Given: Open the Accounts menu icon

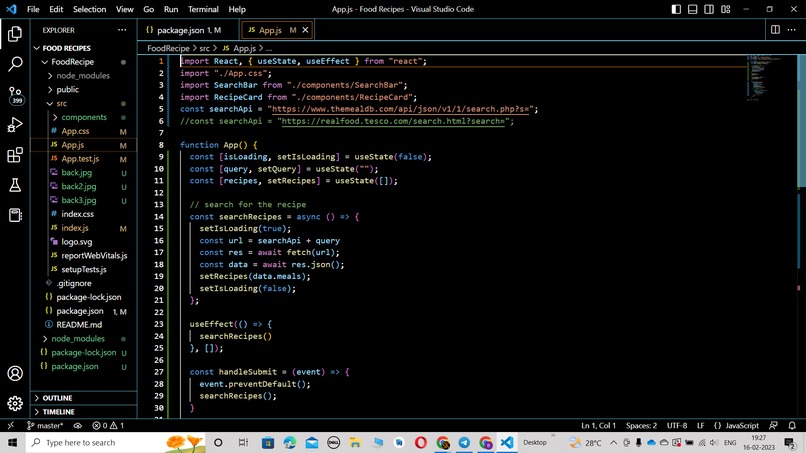Looking at the screenshot, I should point(15,373).
